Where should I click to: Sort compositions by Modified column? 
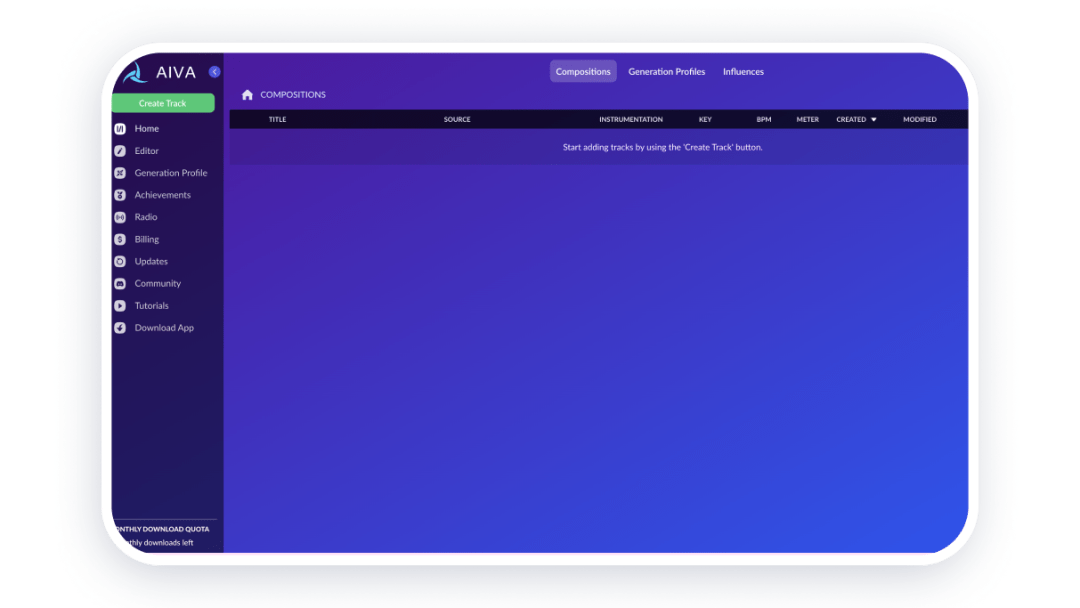point(919,120)
